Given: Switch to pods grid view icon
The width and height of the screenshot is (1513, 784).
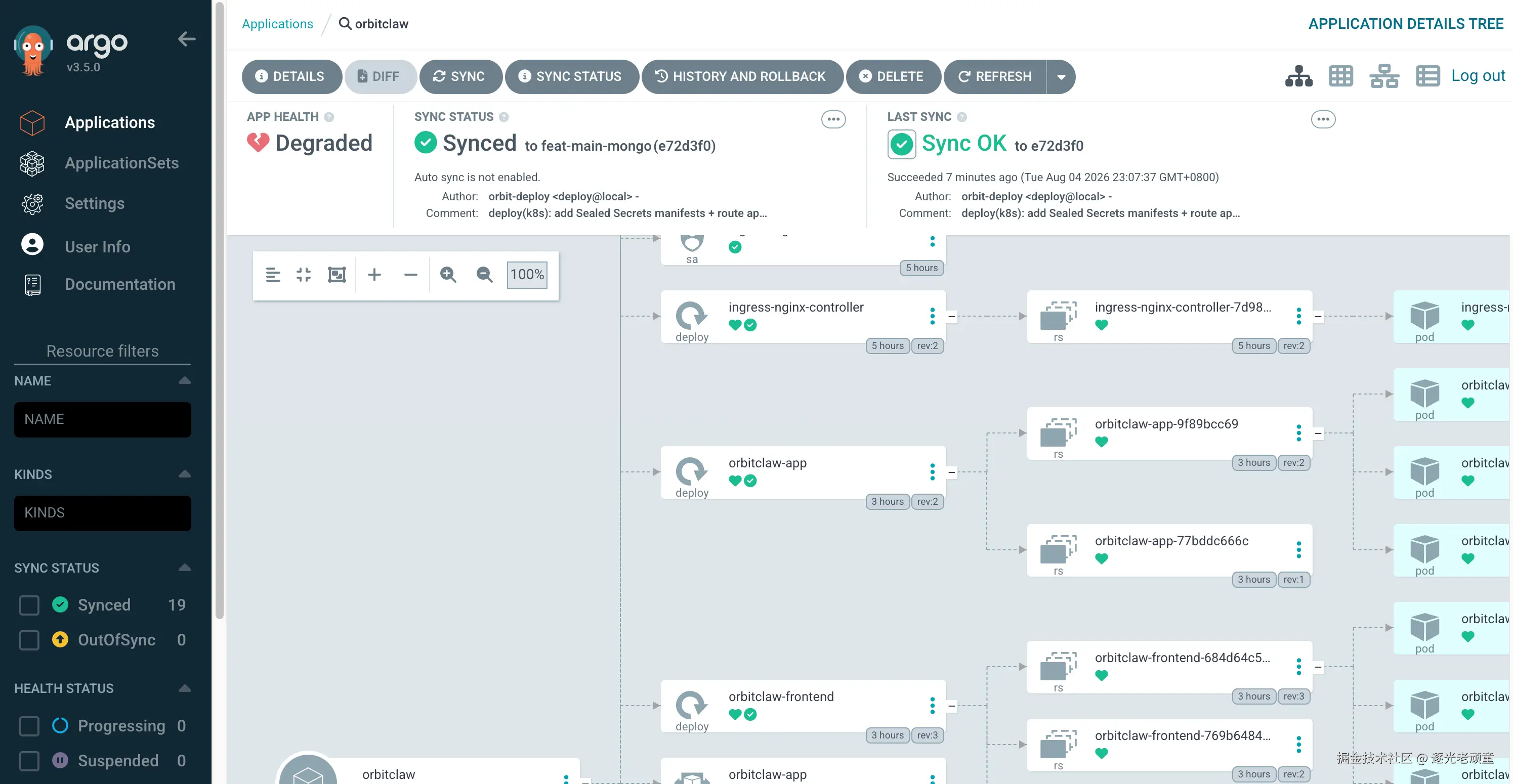Looking at the screenshot, I should pos(1340,76).
